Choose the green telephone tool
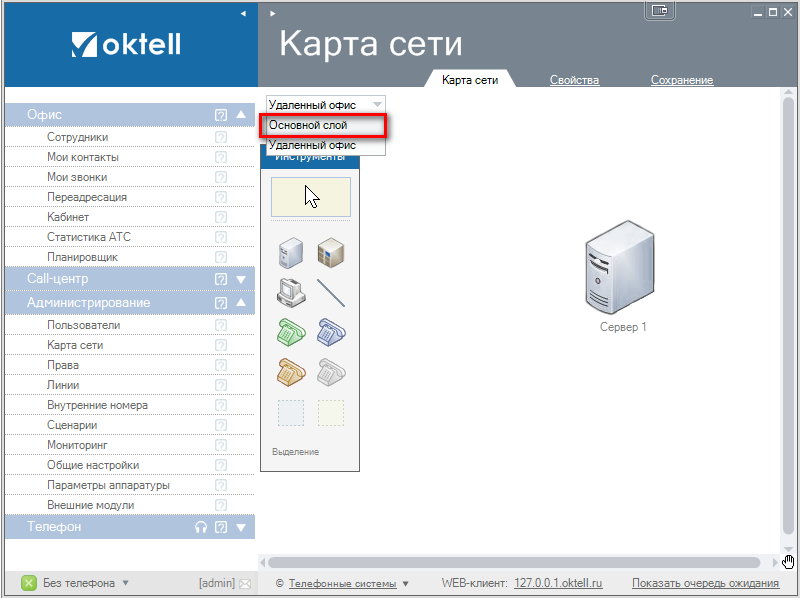800x598 pixels. click(x=290, y=332)
